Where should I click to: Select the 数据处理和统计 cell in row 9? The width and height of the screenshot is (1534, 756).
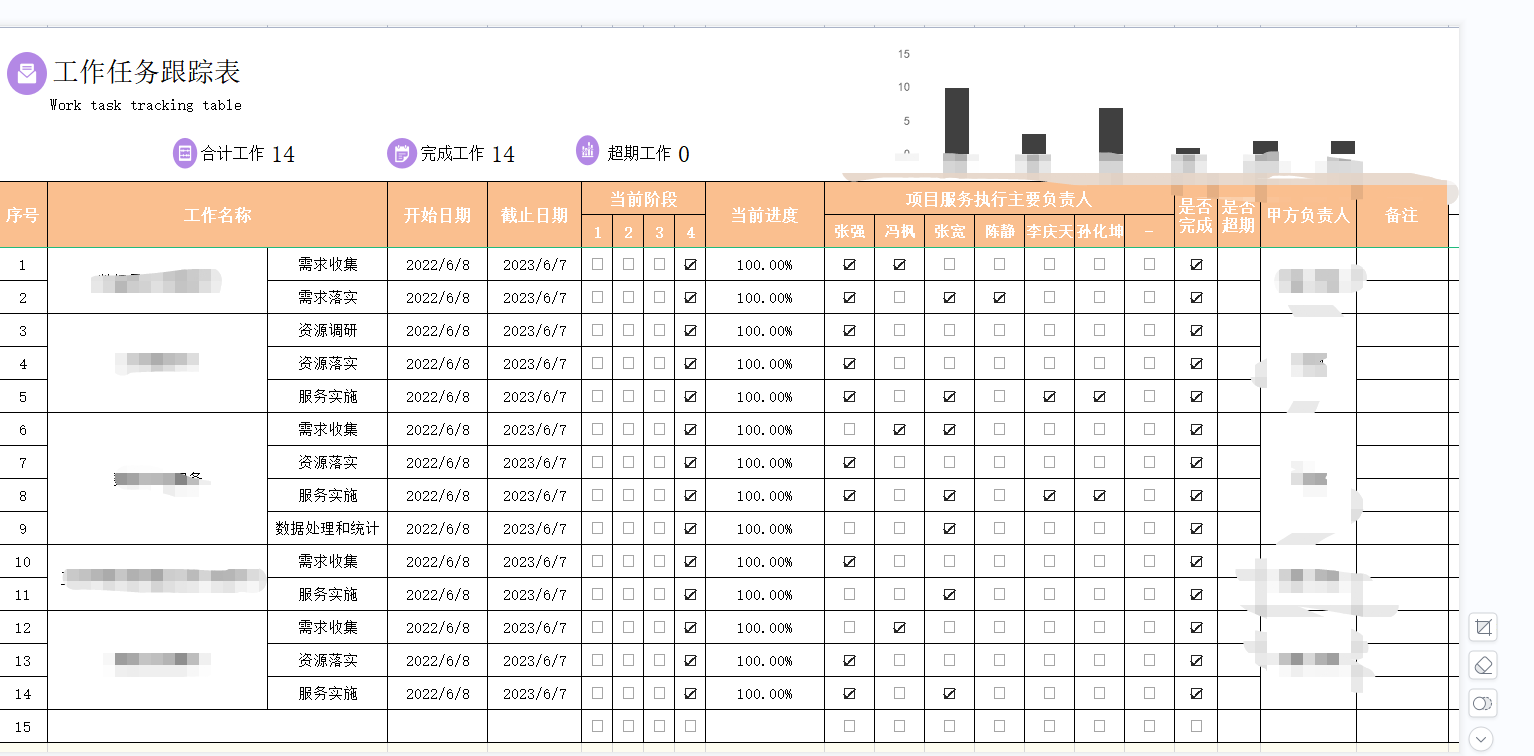(x=327, y=529)
